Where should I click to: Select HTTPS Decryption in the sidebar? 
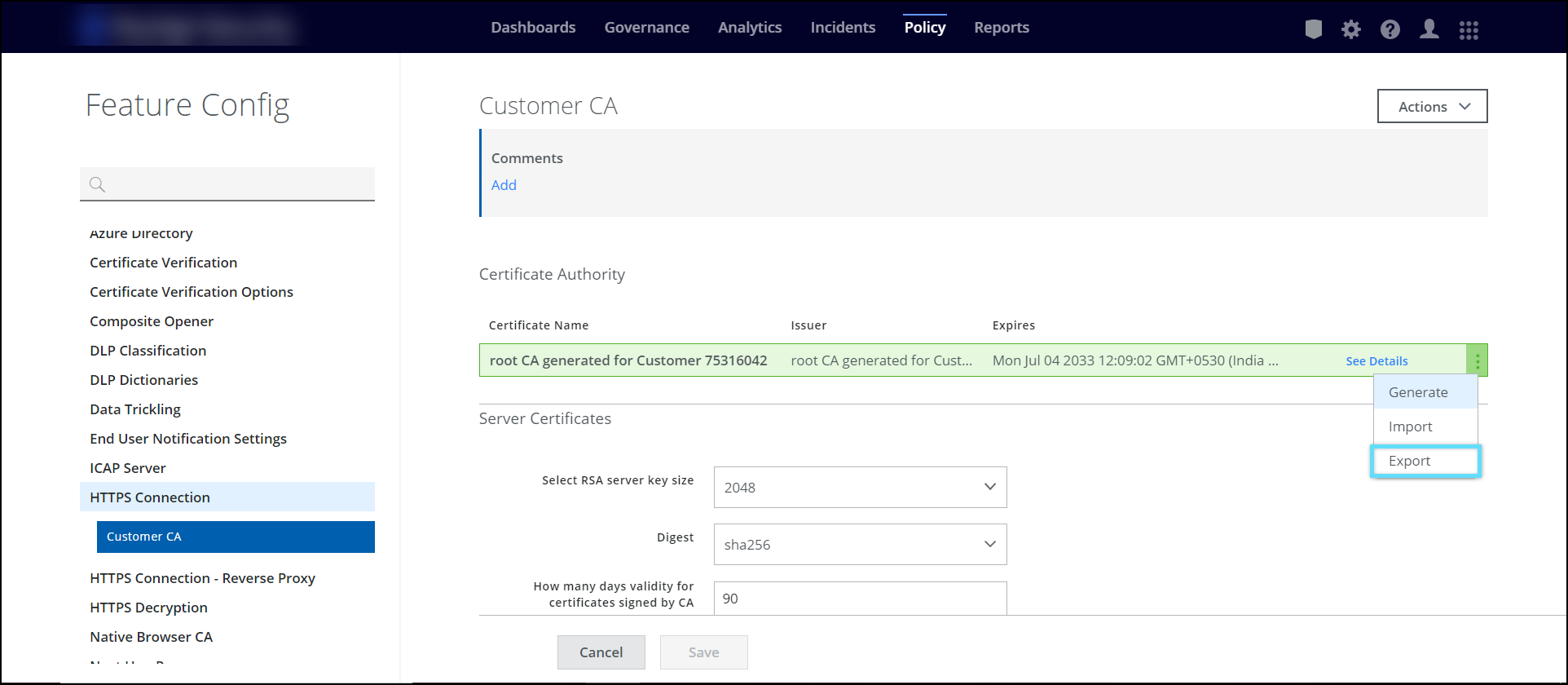(x=148, y=608)
